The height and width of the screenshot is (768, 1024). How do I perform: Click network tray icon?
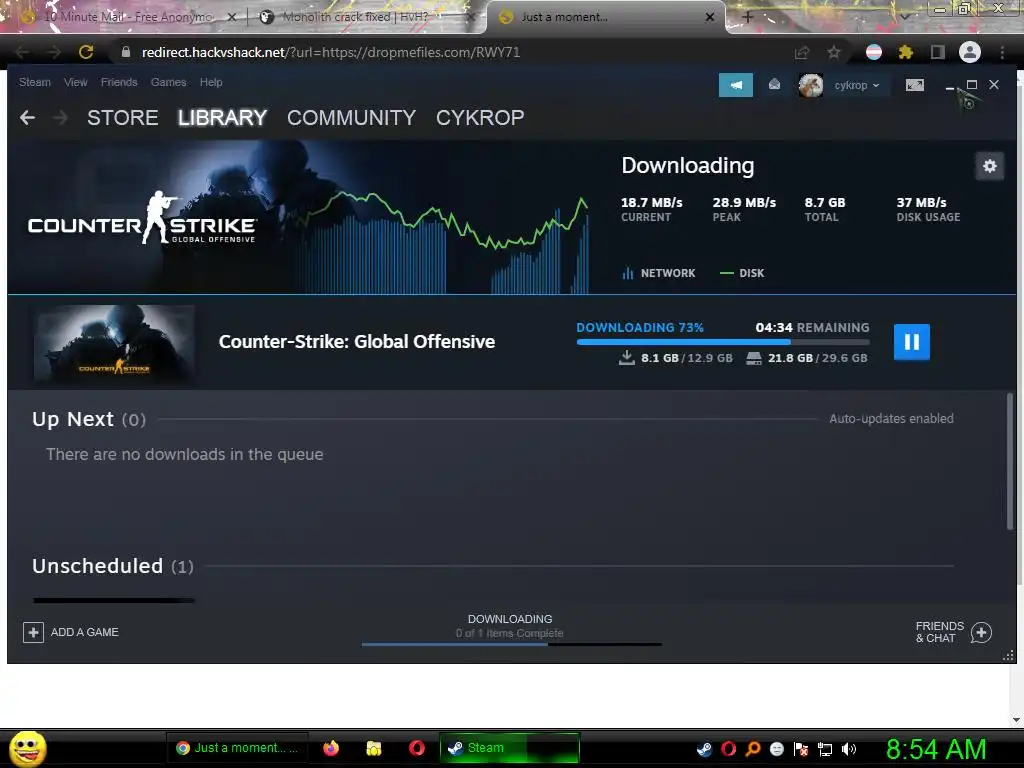[x=825, y=749]
